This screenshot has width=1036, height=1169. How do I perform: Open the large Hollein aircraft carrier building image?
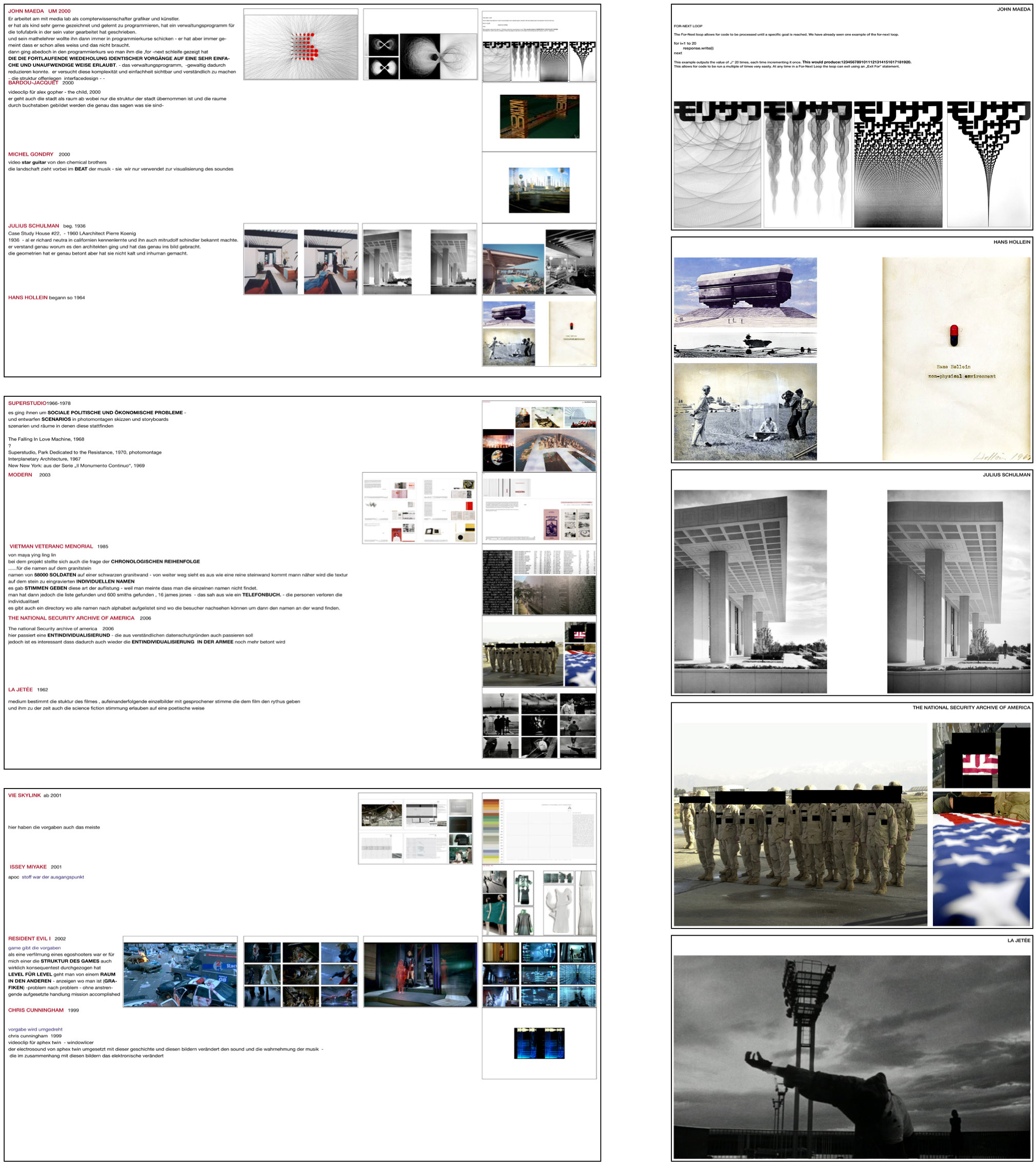pos(745,292)
